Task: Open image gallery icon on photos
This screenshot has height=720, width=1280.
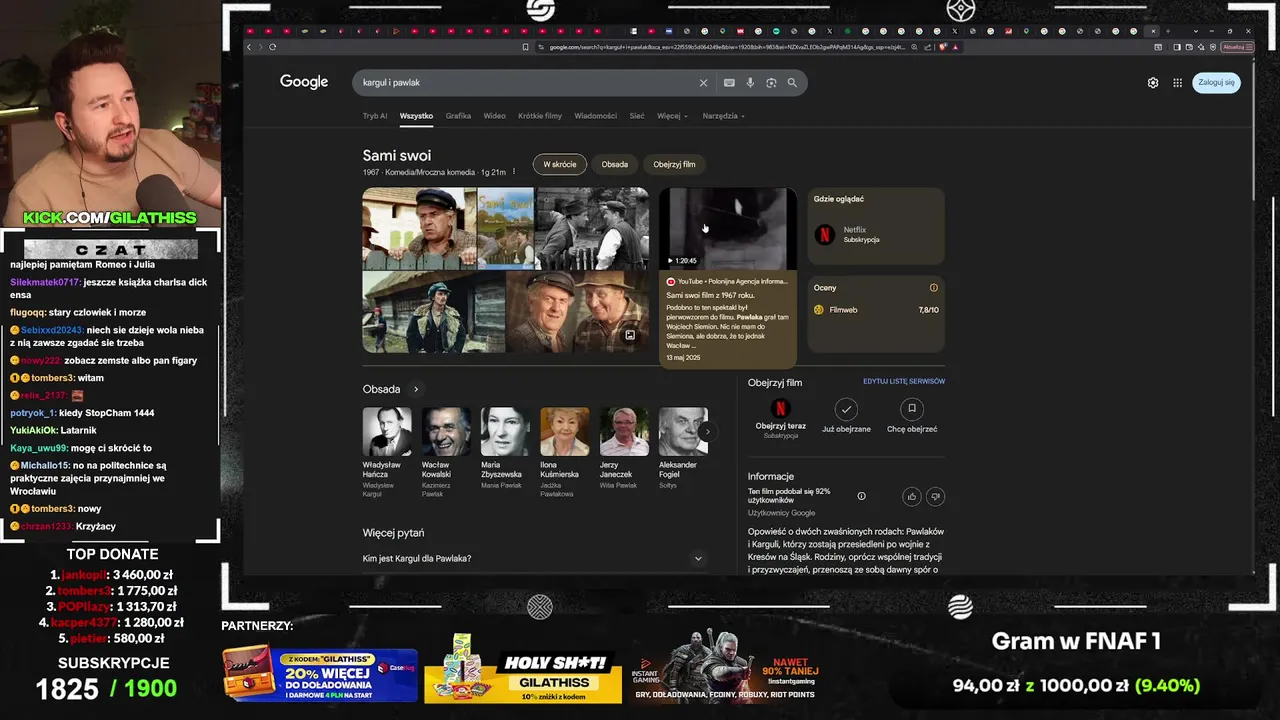Action: tap(630, 336)
